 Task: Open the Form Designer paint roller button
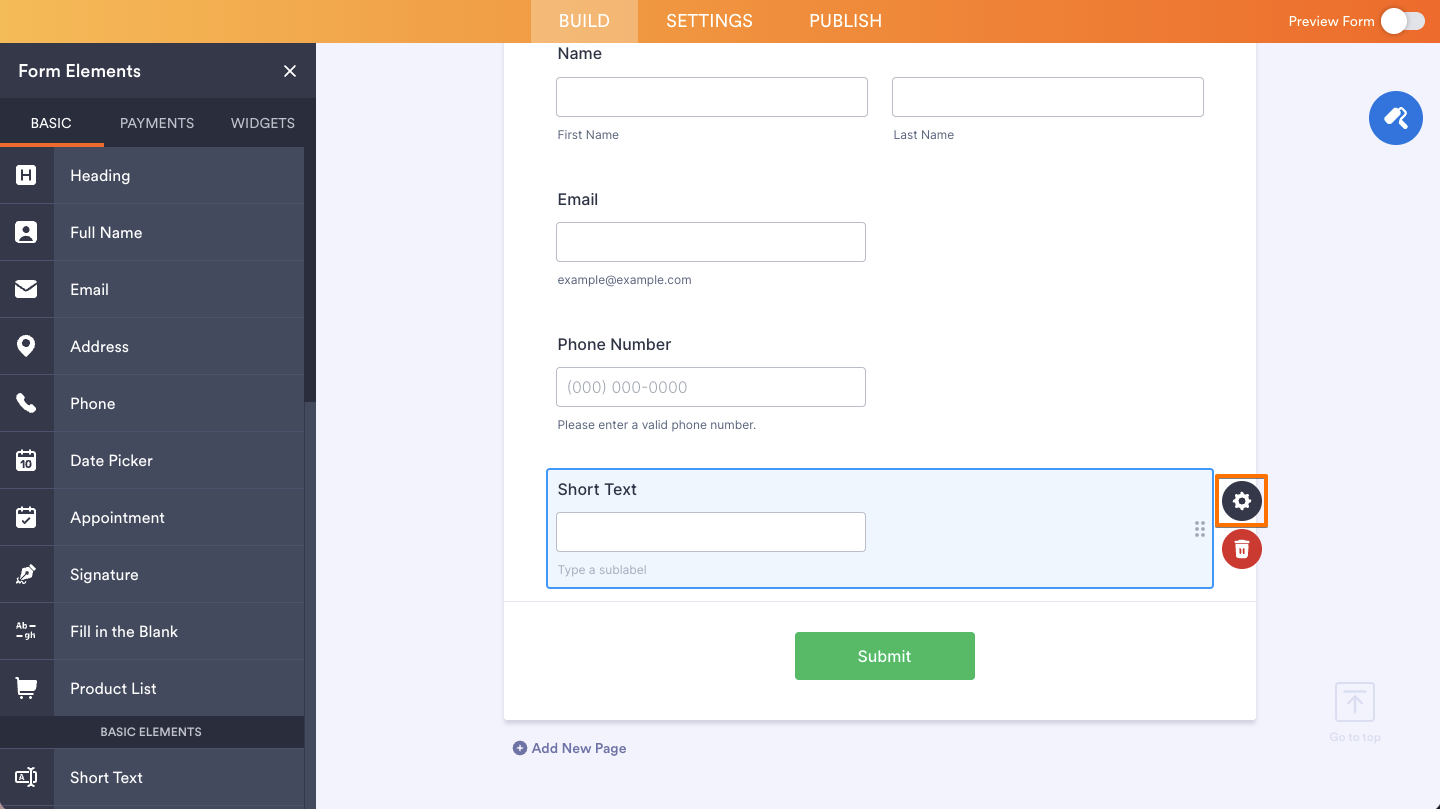tap(1396, 118)
